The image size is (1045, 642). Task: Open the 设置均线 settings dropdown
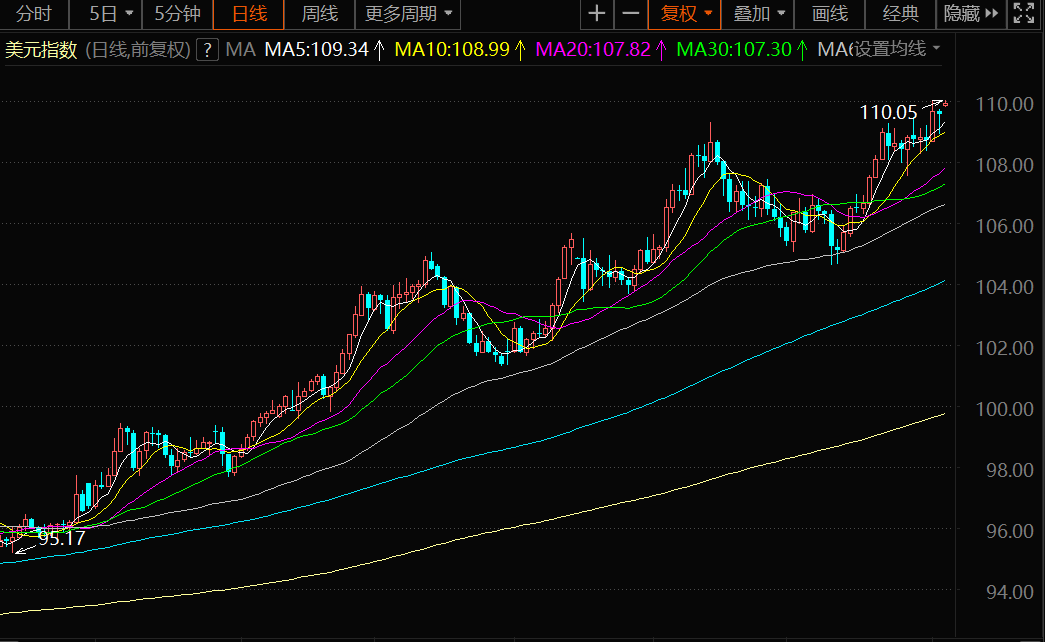[x=897, y=49]
